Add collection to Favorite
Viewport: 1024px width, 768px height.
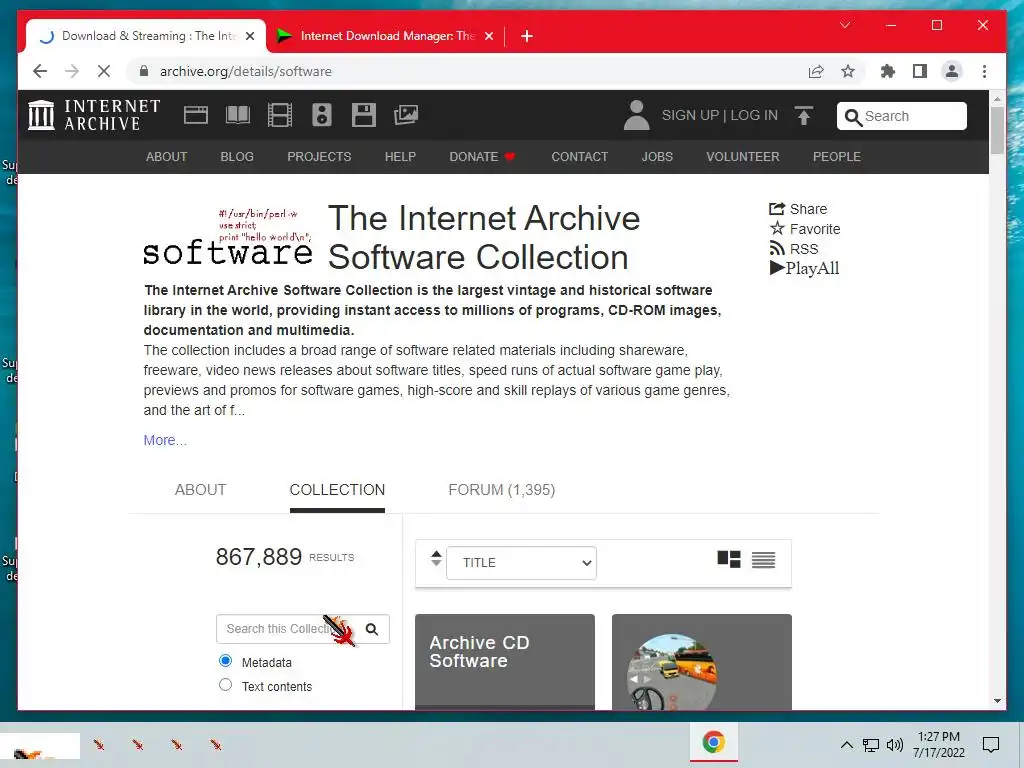coord(805,229)
